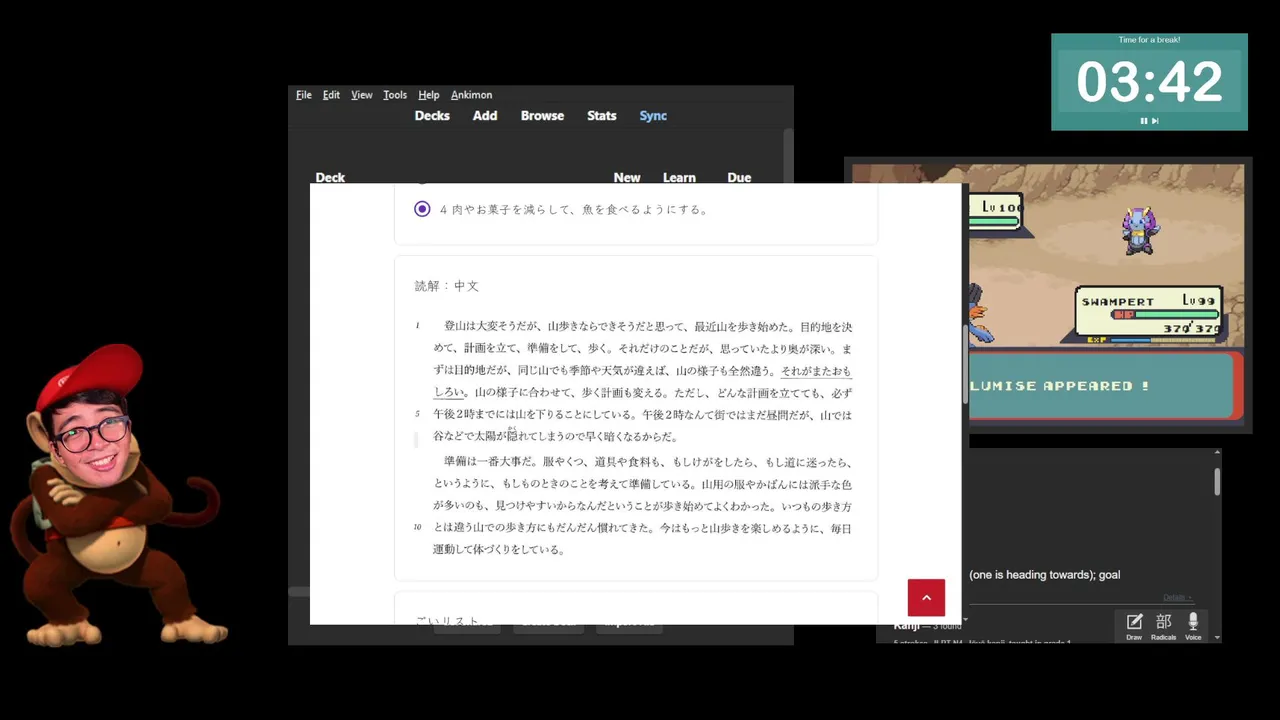Click the reading page scrollbar thumb
Viewport: 1280px width, 720px height.
(x=966, y=365)
